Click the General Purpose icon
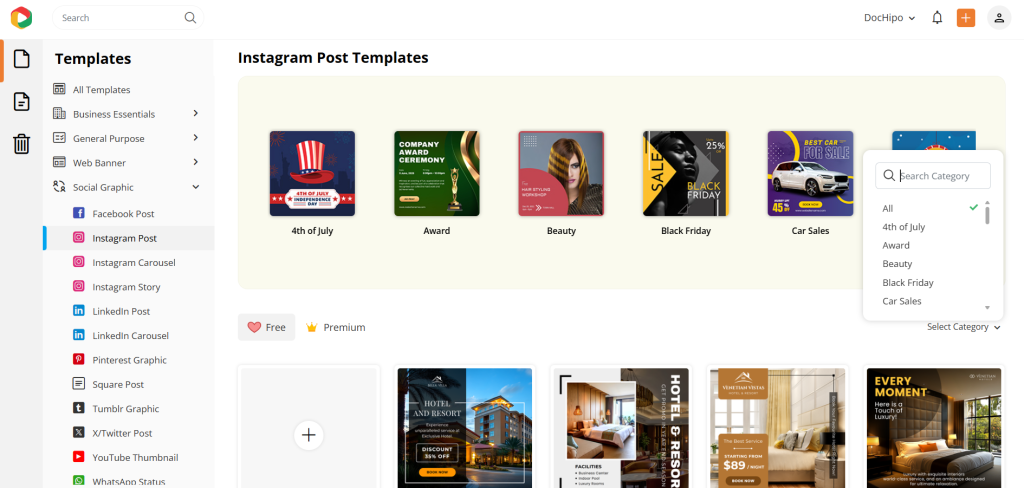The height and width of the screenshot is (488, 1024). pyautogui.click(x=59, y=138)
